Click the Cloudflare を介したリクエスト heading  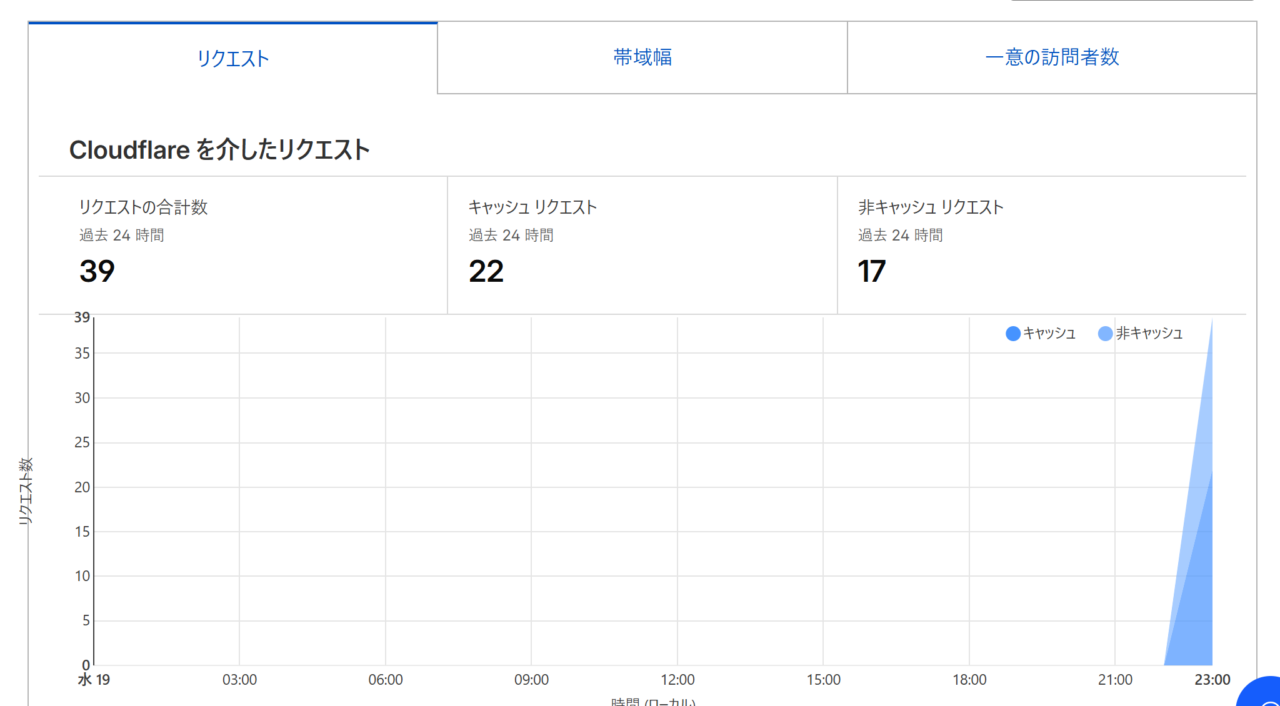click(219, 150)
